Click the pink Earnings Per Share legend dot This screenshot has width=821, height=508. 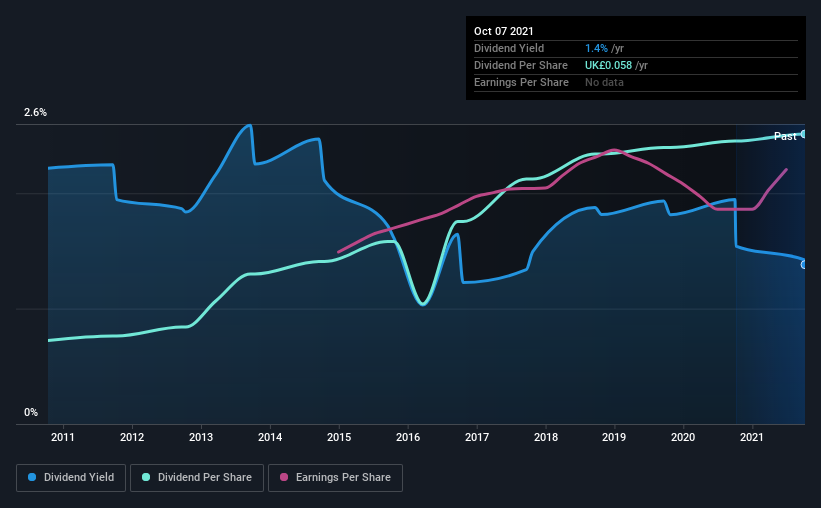[x=284, y=477]
